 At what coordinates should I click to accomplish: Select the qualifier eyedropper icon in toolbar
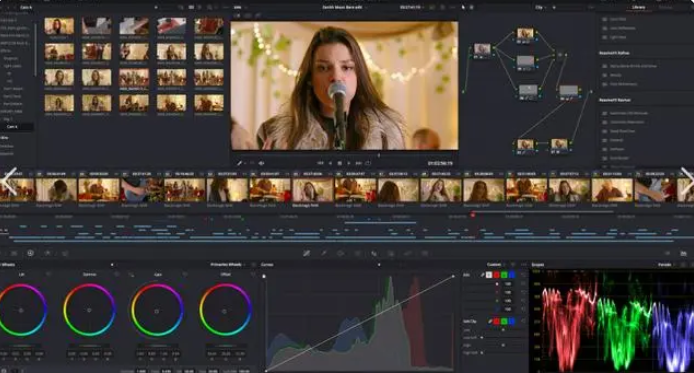tap(324, 254)
